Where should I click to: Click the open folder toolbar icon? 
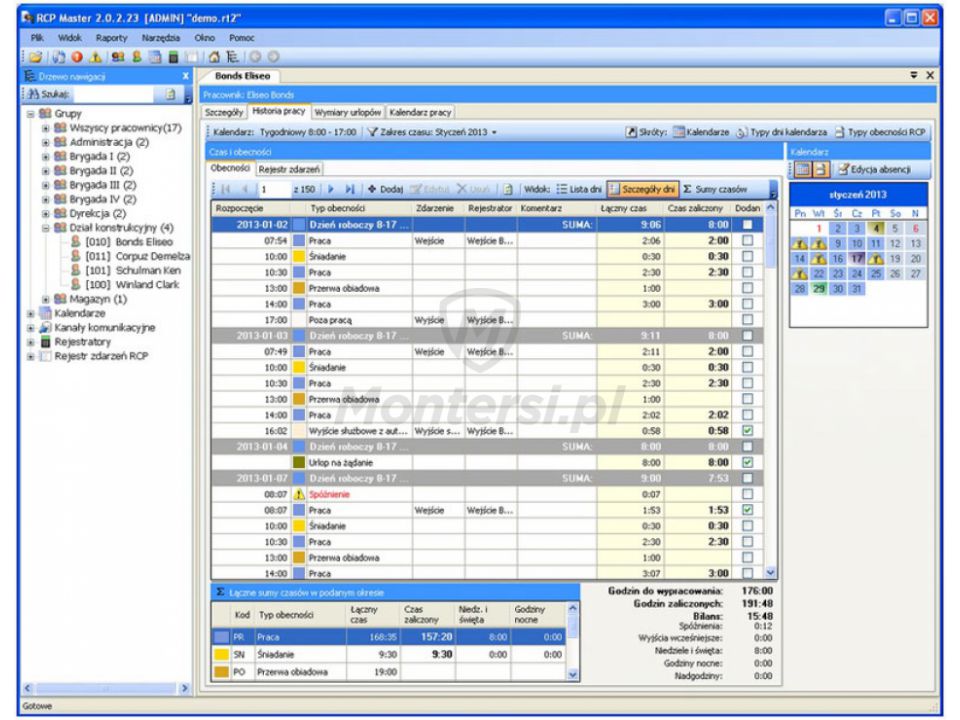click(x=36, y=57)
